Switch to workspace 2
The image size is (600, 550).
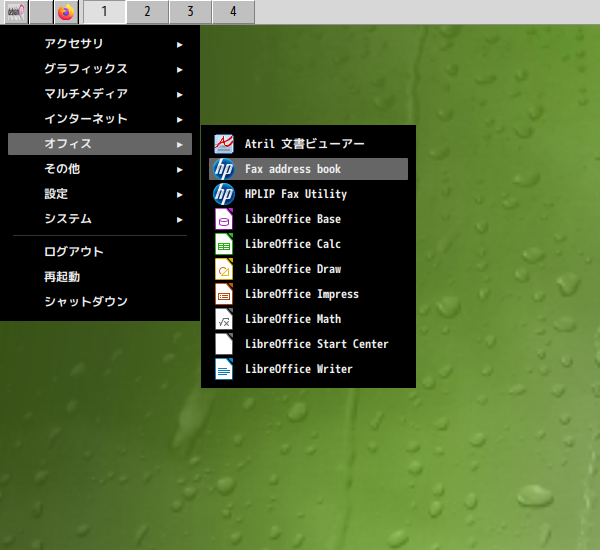pyautogui.click(x=147, y=12)
